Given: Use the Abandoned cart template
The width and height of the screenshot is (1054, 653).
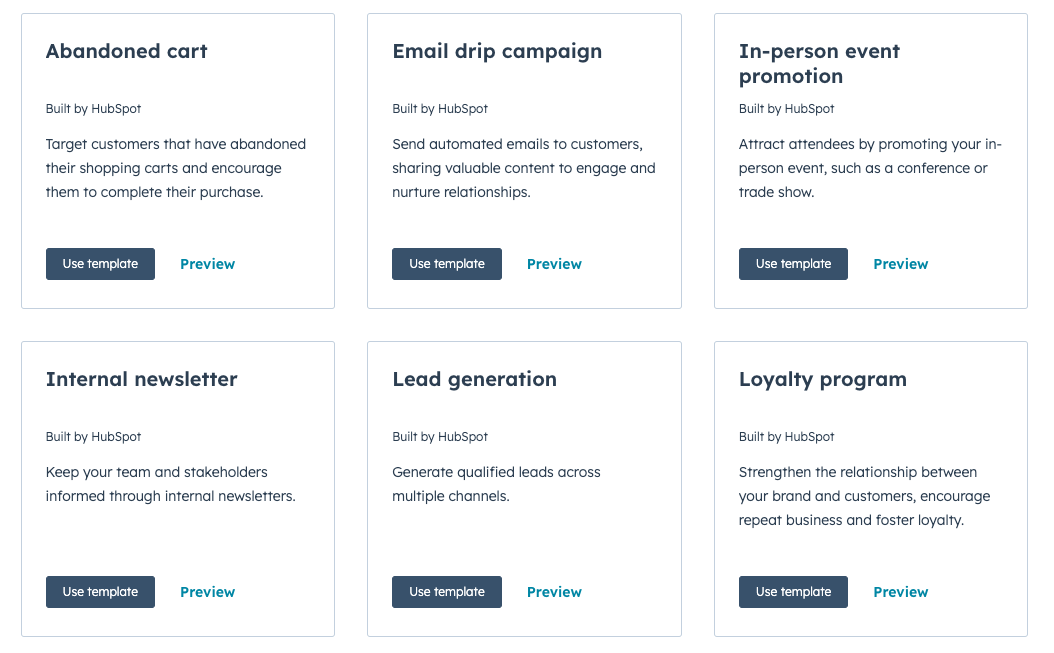Looking at the screenshot, I should (100, 264).
